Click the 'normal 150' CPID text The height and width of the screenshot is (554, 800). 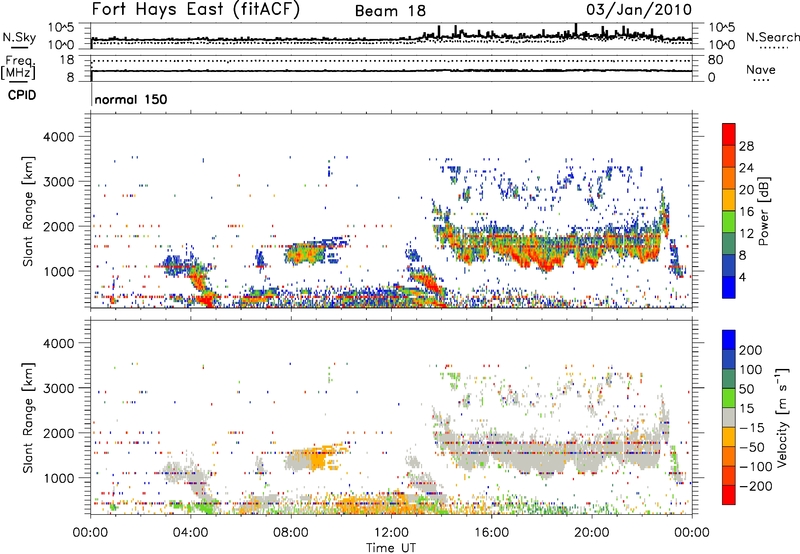click(x=131, y=99)
